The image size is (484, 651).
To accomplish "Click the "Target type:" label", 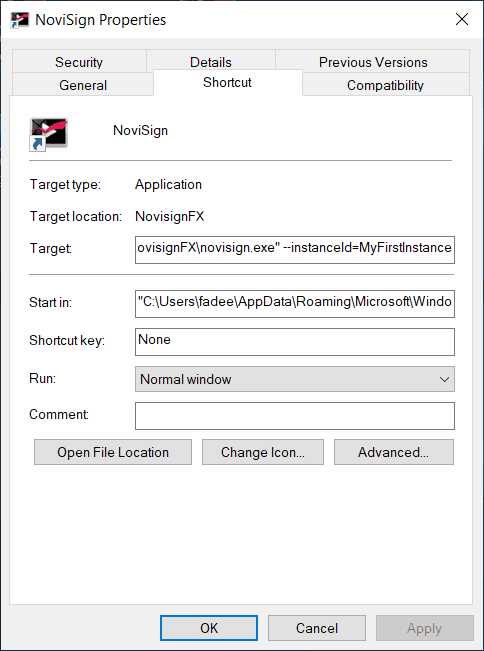I will click(65, 184).
